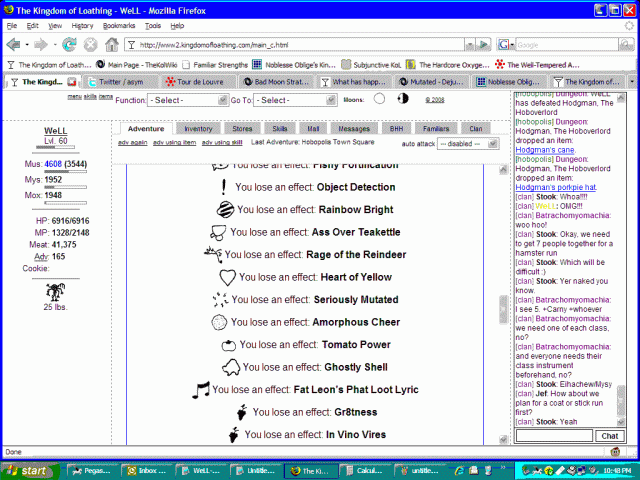Click the Rage of the Reindeer icon

(213, 255)
